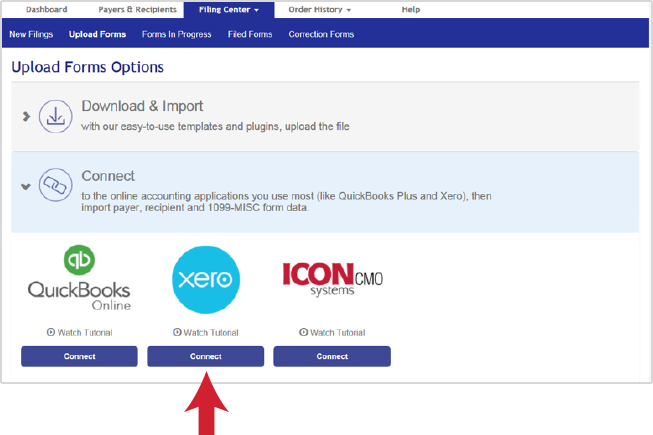653x435 pixels.
Task: Select Upload Forms in the blue submenu
Action: (x=97, y=34)
